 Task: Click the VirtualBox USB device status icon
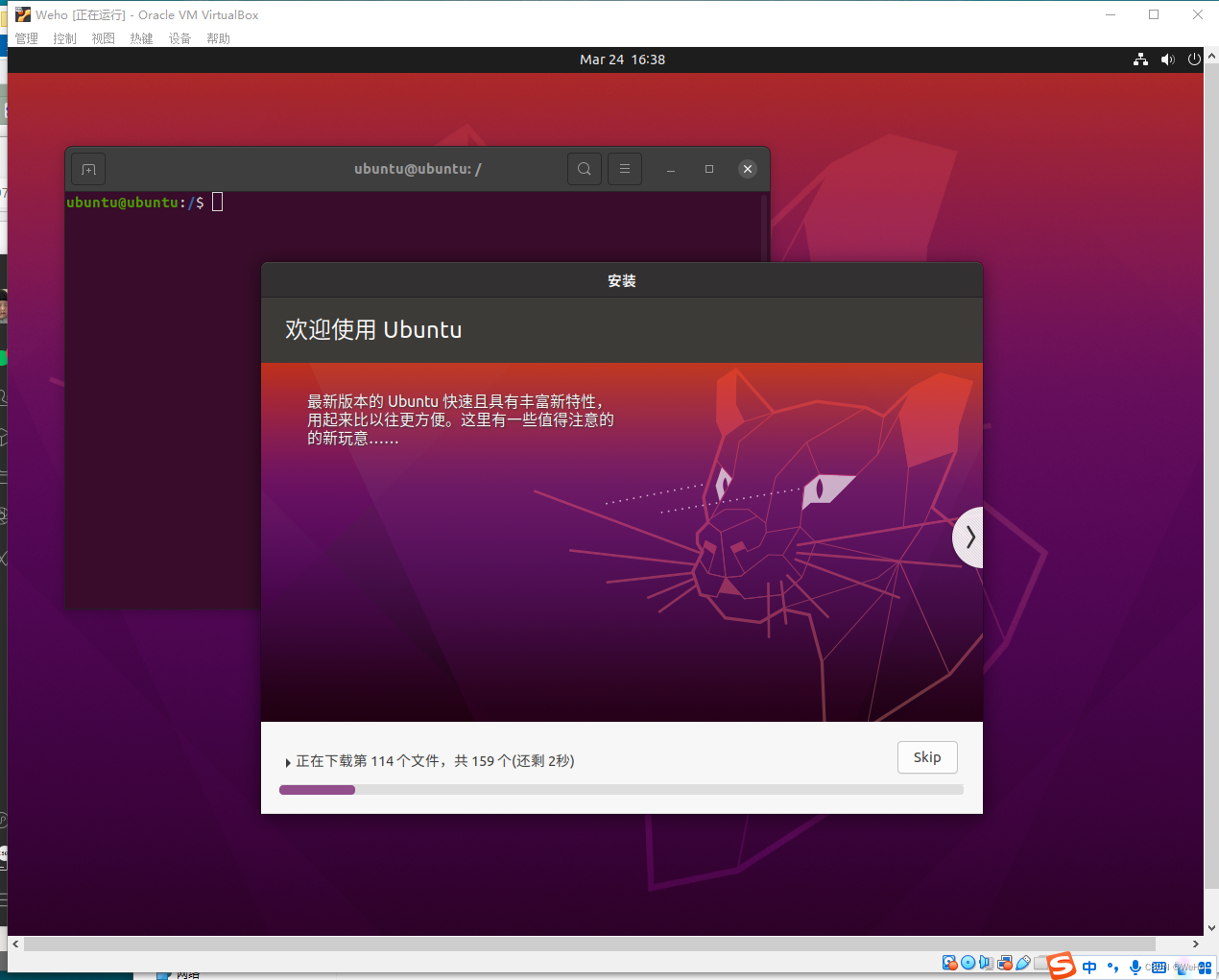1023,963
